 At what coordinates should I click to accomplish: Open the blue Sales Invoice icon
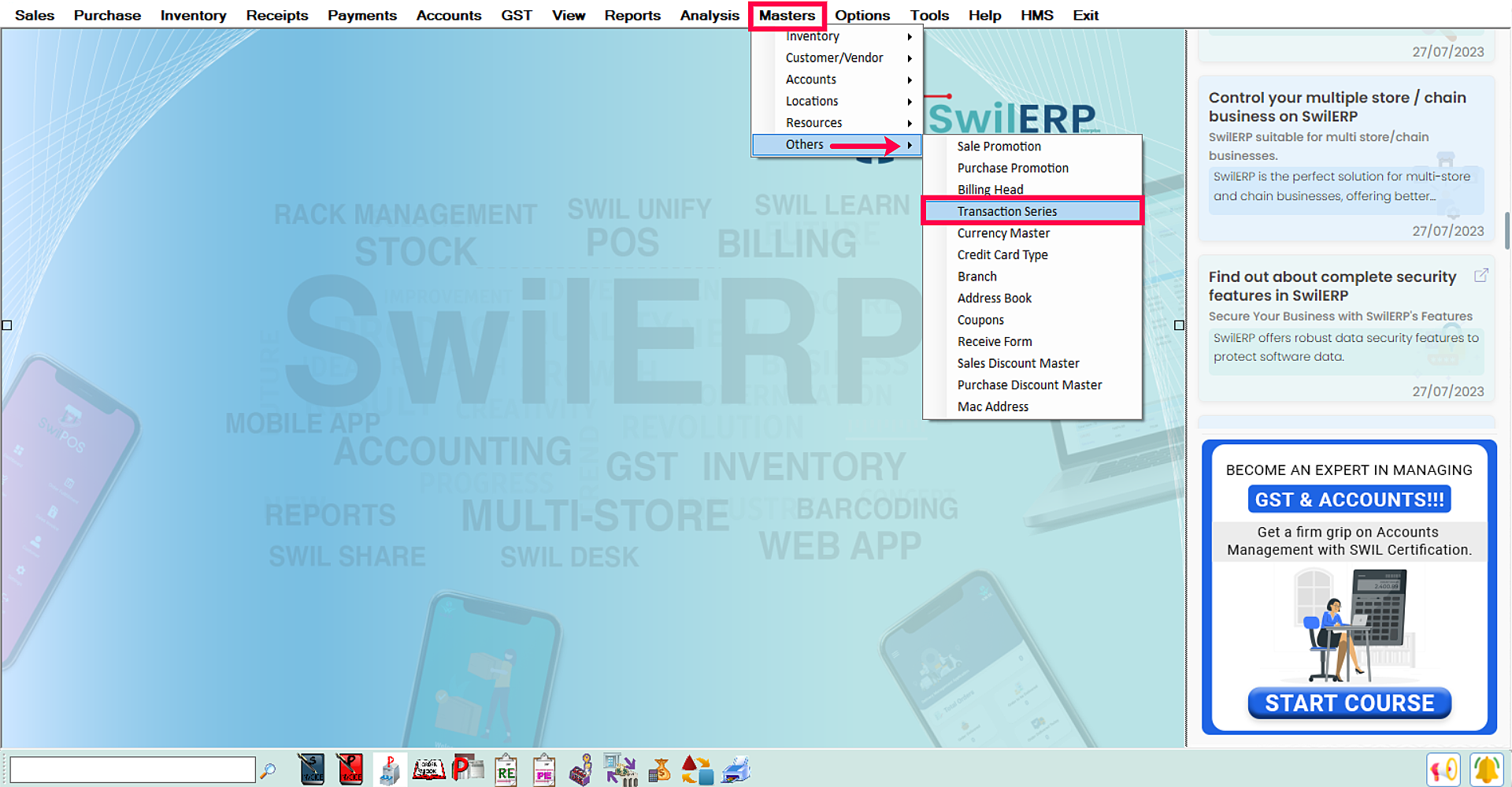[x=312, y=770]
